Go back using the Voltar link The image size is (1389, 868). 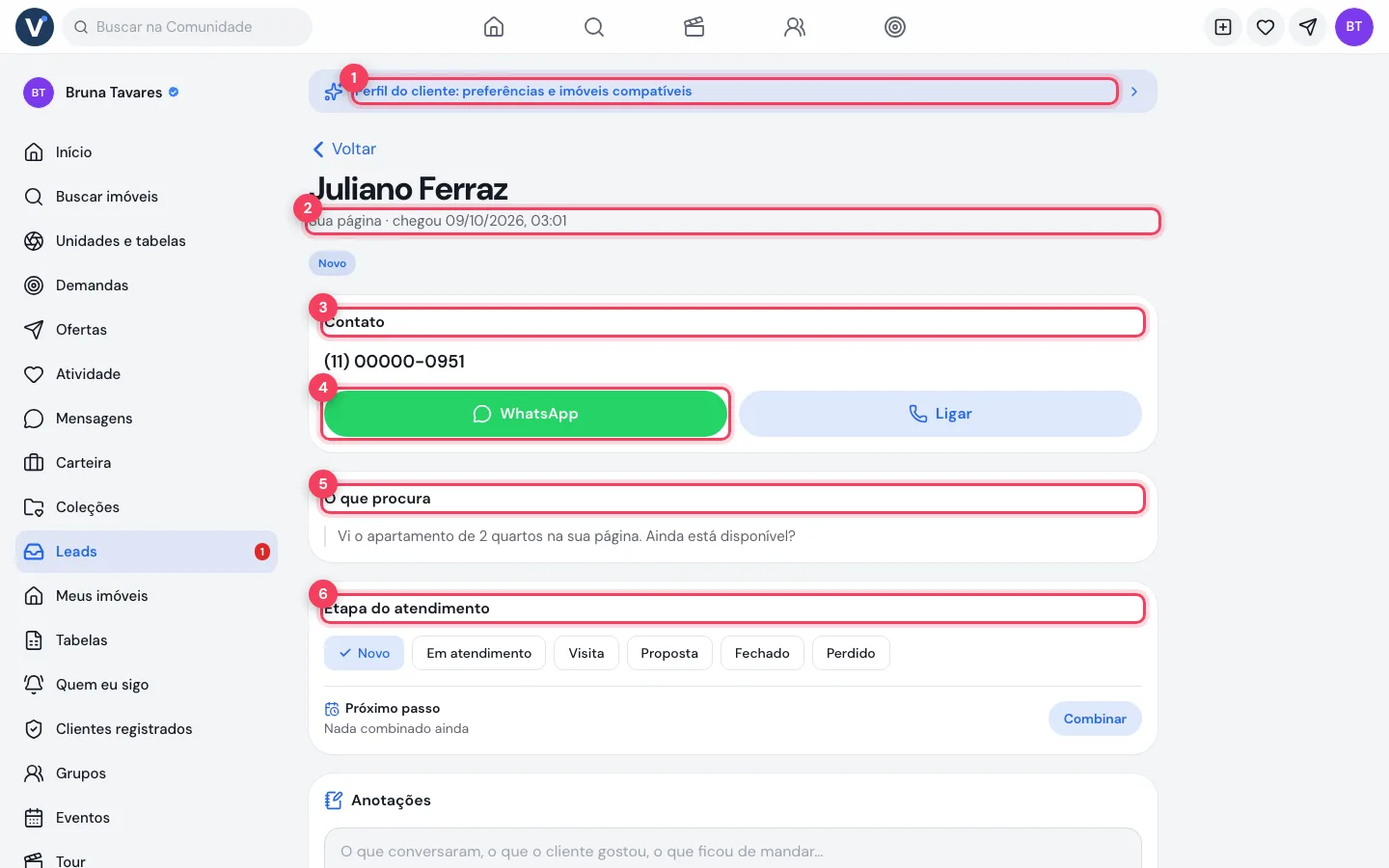[344, 149]
